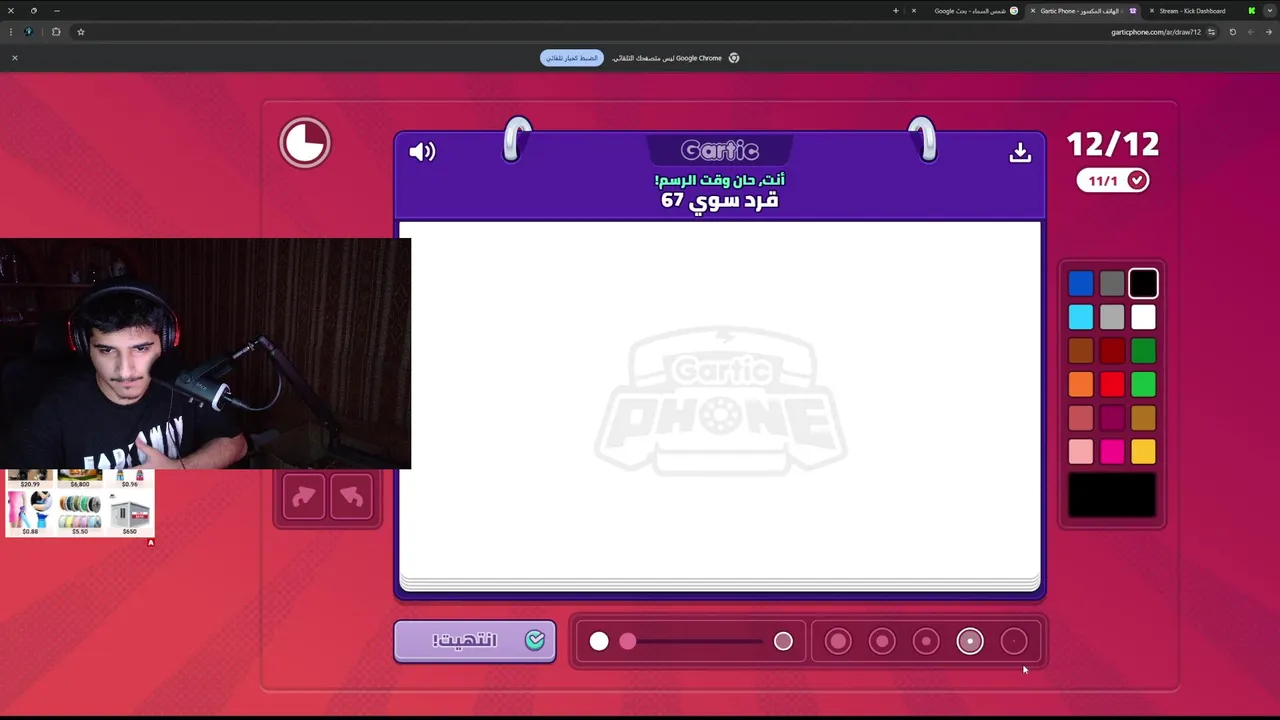Mute the Gartic Phone sound
This screenshot has height=720, width=1280.
tap(422, 152)
